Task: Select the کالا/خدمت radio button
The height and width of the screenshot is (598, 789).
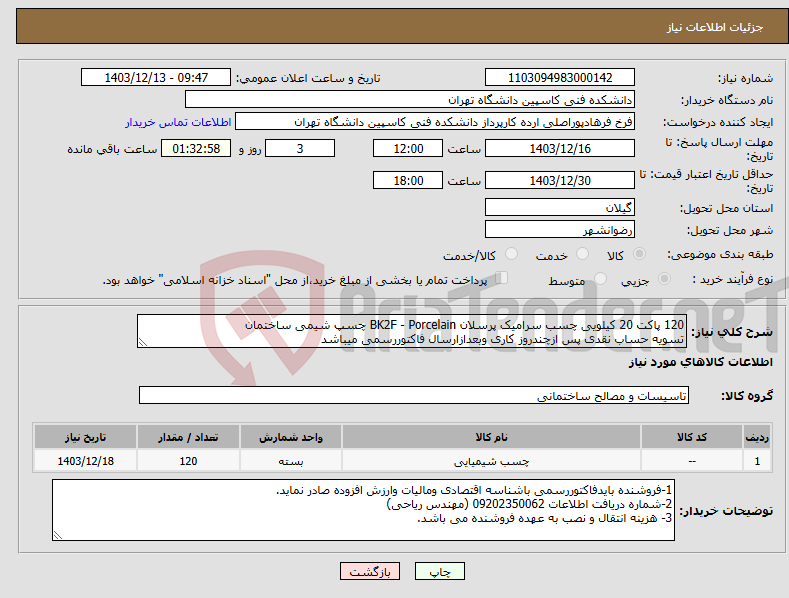Action: tap(511, 254)
